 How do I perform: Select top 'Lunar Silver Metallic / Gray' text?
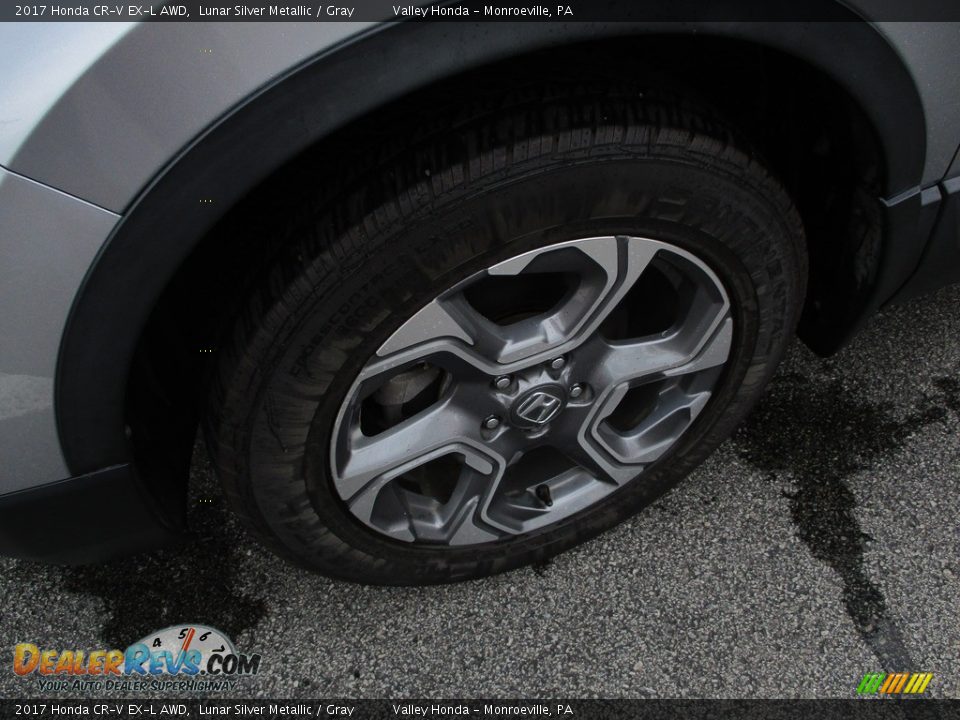tap(276, 10)
